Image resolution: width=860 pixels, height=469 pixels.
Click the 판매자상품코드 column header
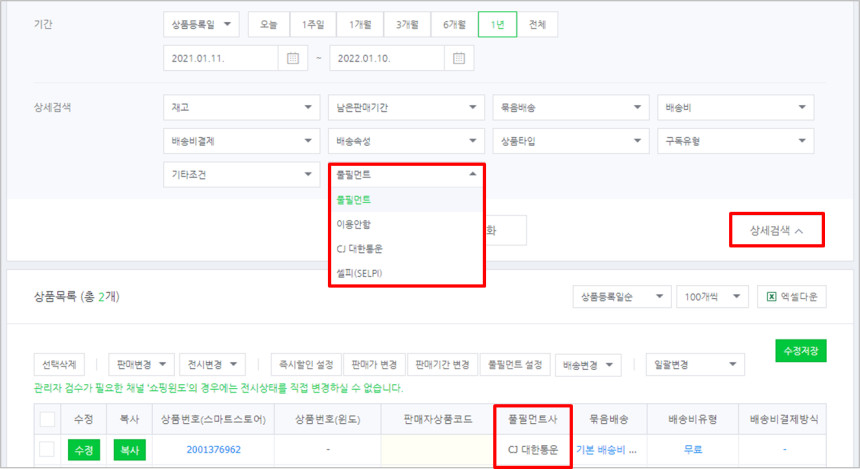tap(438, 420)
